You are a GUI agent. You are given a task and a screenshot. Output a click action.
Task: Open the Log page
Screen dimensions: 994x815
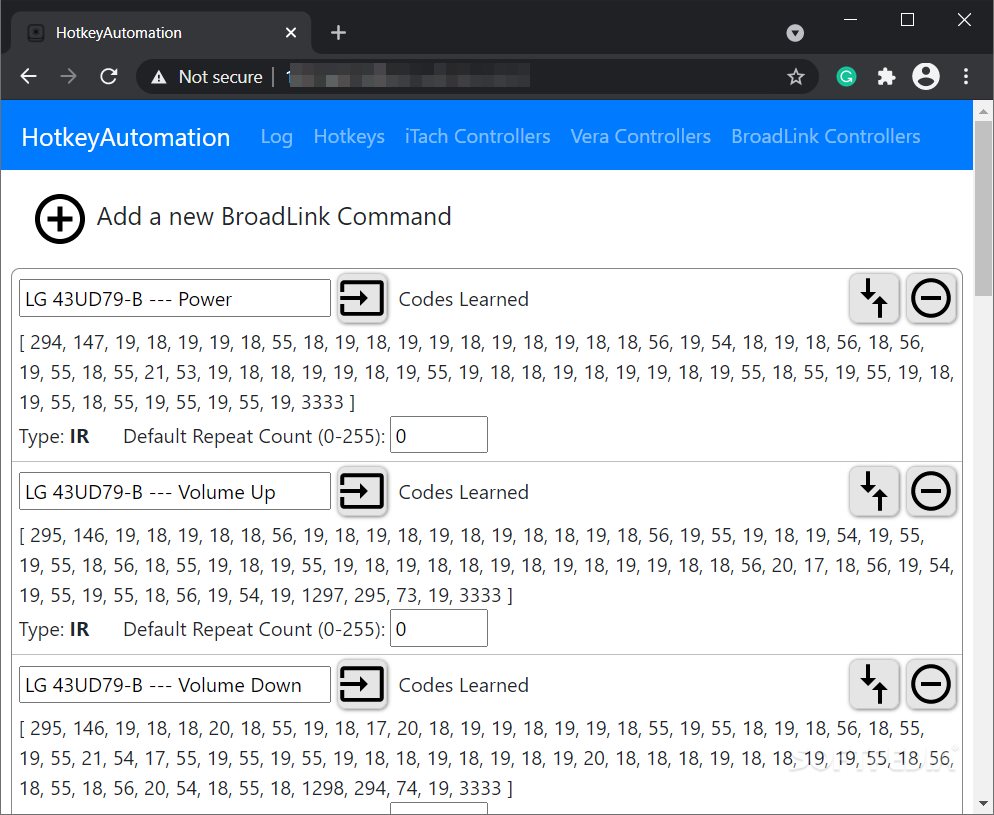(276, 136)
